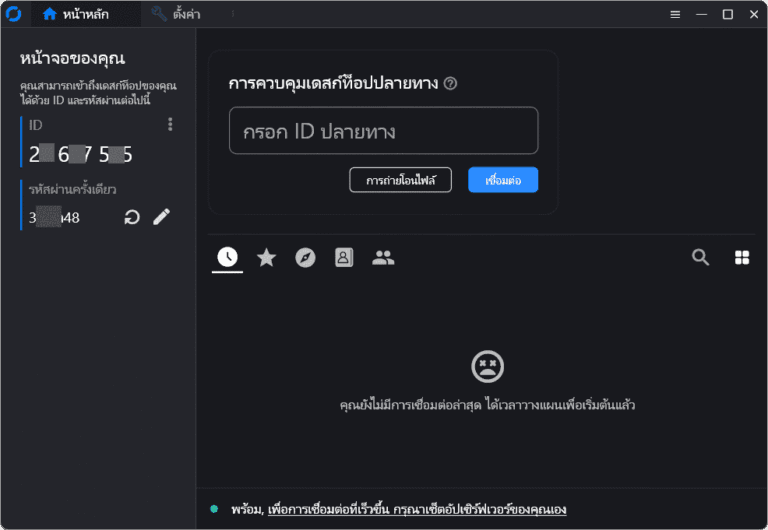Show favorites star tab
The width and height of the screenshot is (768, 530).
tap(266, 258)
